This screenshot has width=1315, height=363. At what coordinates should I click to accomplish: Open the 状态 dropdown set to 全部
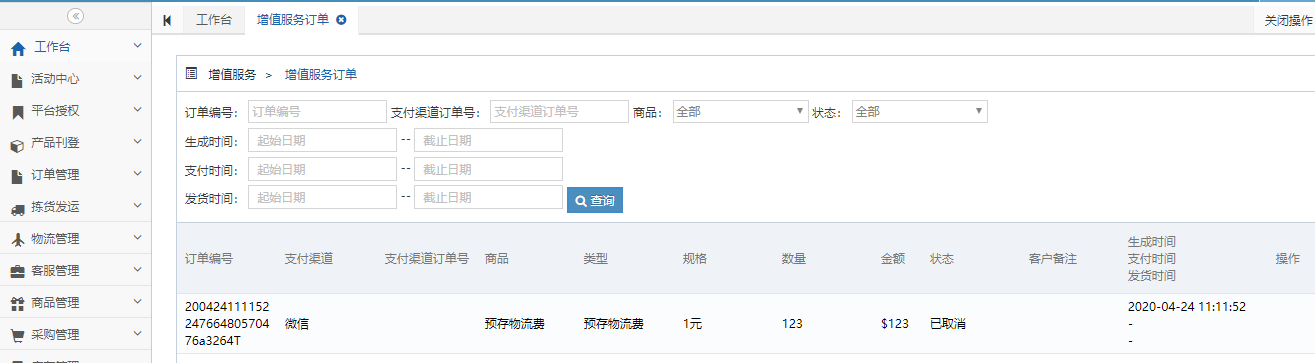pyautogui.click(x=920, y=112)
